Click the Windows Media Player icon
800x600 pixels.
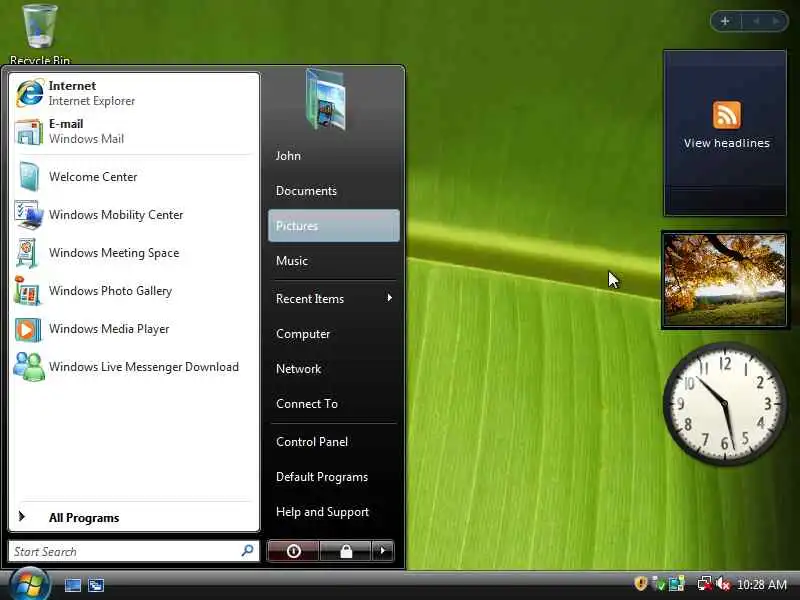click(x=28, y=329)
